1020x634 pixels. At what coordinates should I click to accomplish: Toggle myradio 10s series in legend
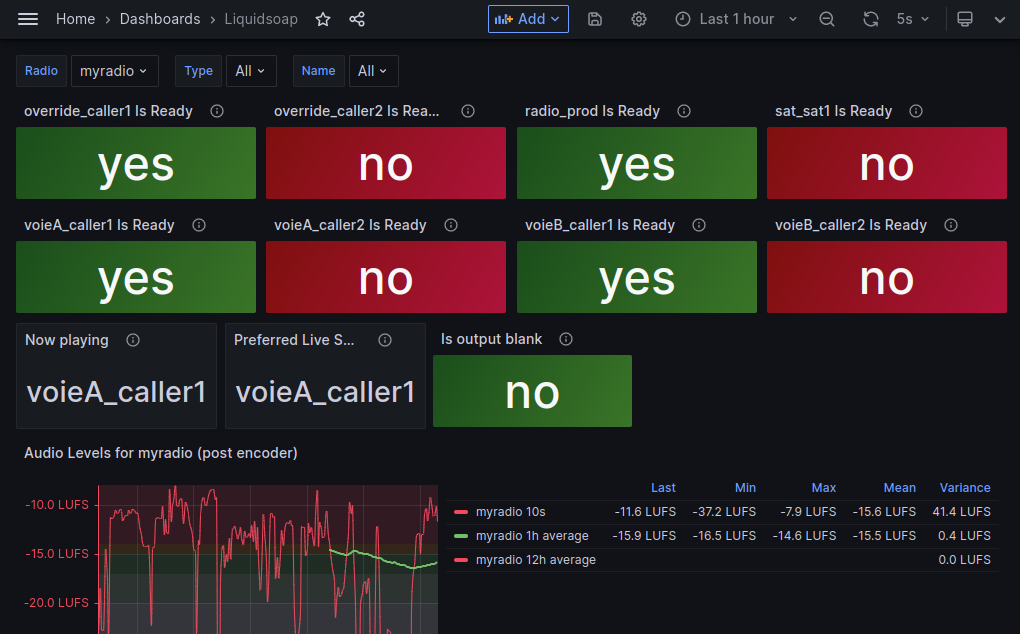pyautogui.click(x=511, y=512)
